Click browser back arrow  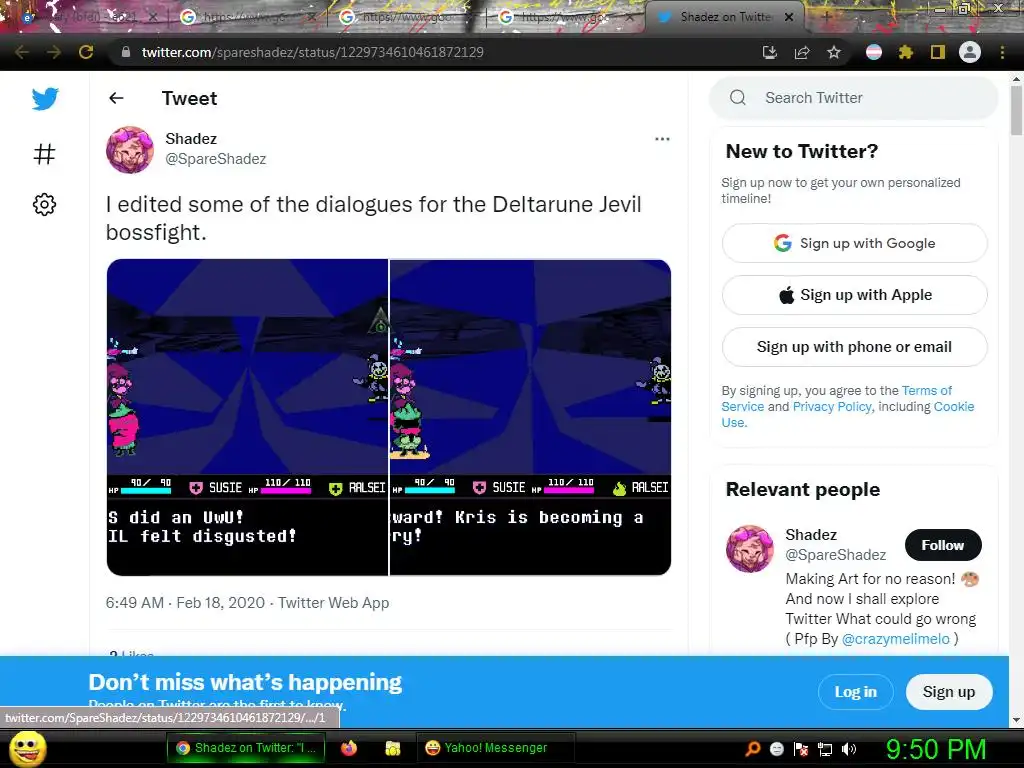tap(22, 52)
